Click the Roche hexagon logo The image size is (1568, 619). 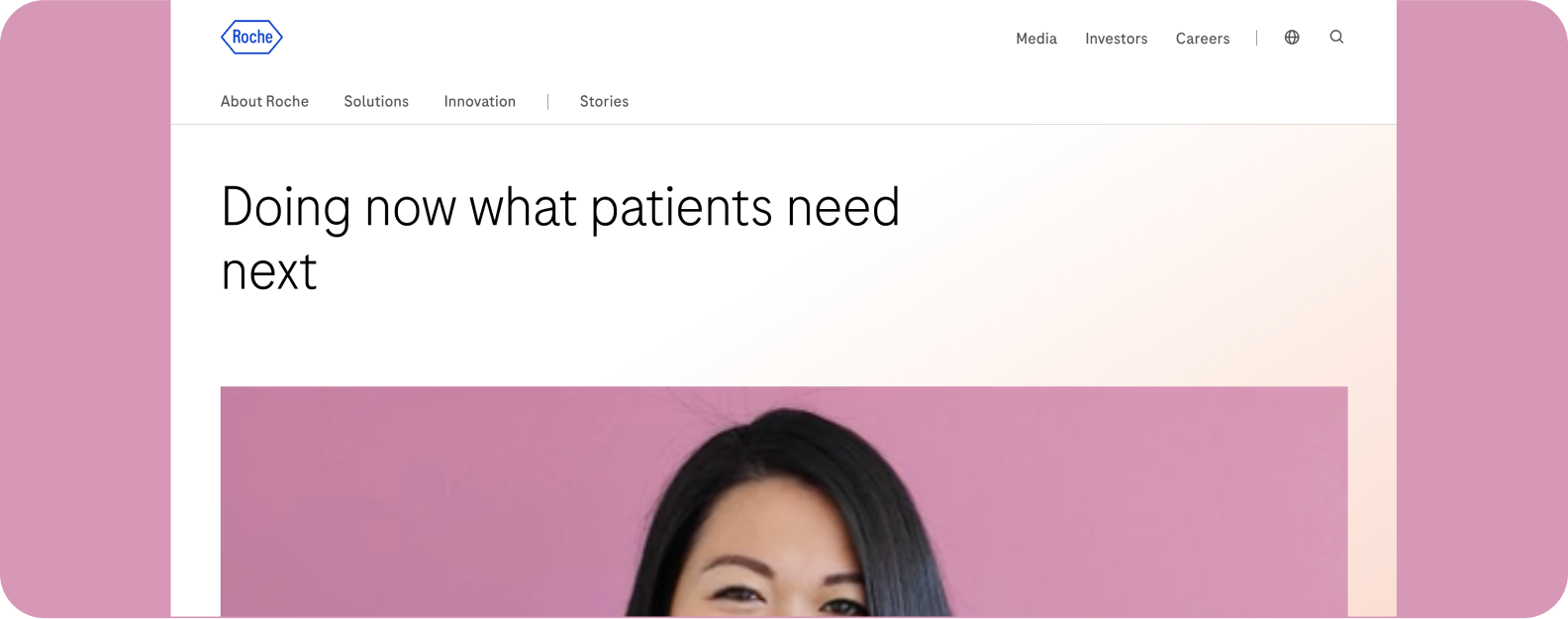251,38
